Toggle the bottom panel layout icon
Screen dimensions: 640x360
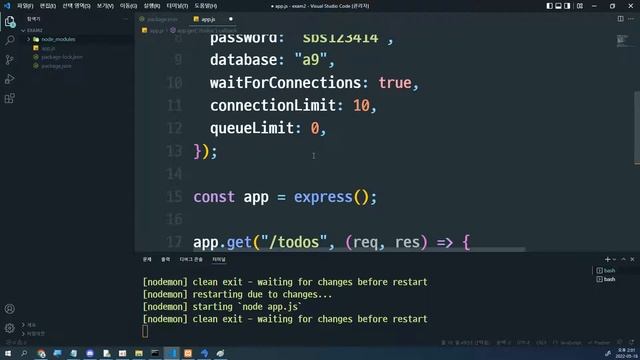coord(558,6)
